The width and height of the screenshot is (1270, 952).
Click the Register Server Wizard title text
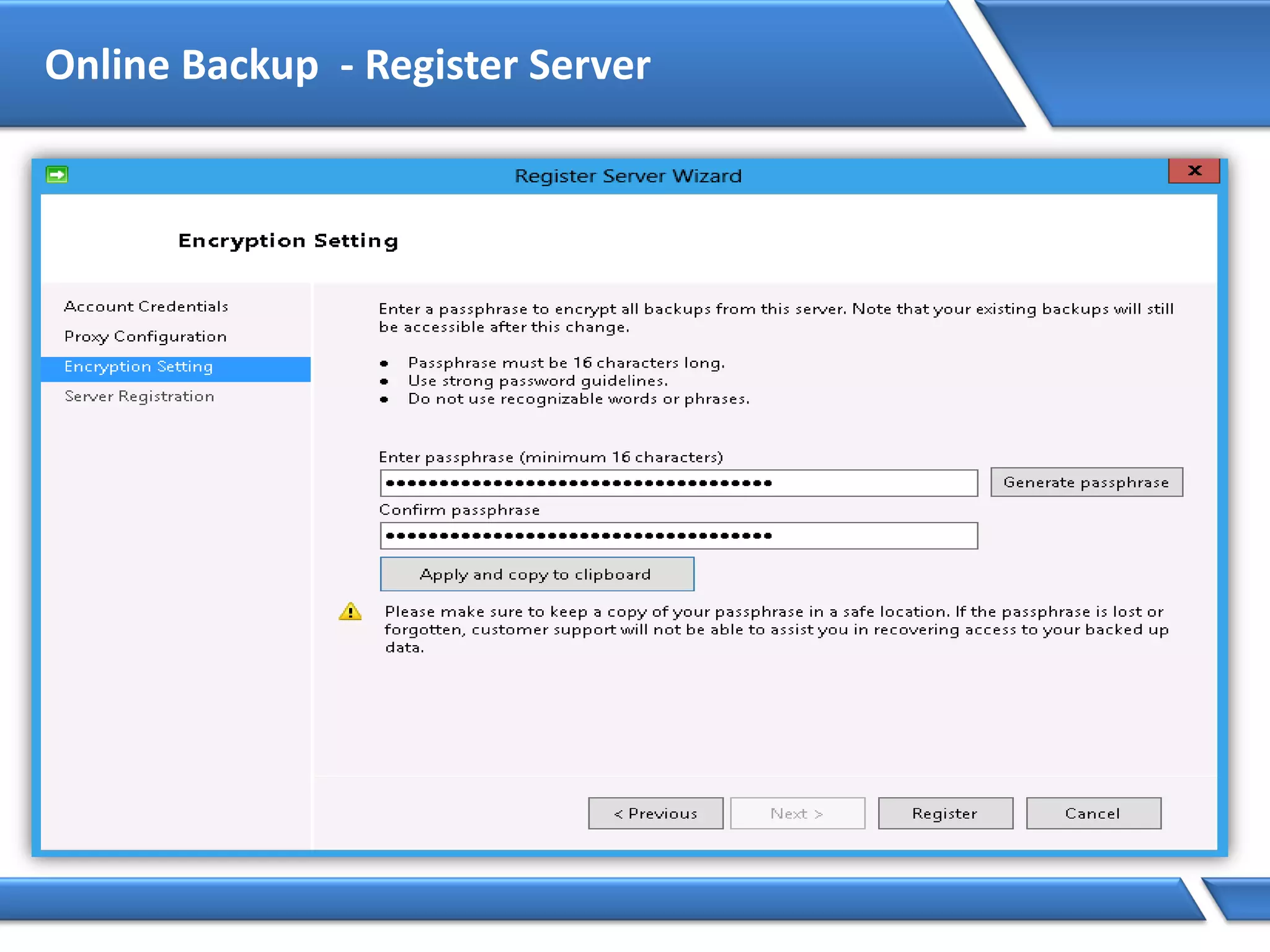point(628,176)
